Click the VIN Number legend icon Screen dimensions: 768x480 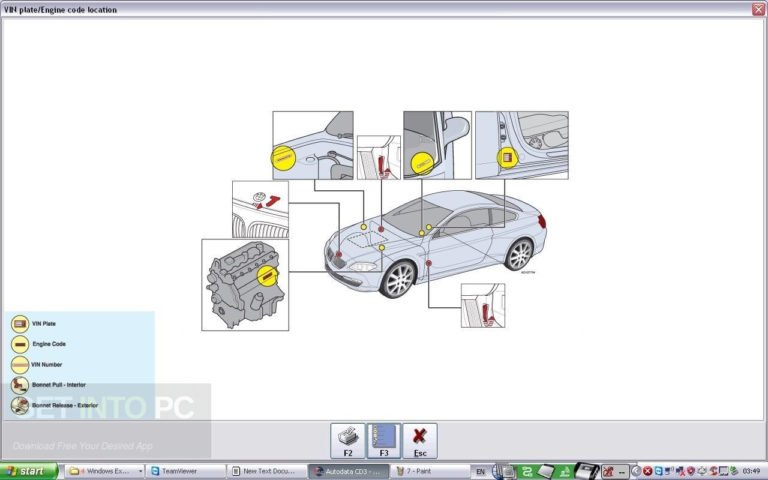coord(20,364)
